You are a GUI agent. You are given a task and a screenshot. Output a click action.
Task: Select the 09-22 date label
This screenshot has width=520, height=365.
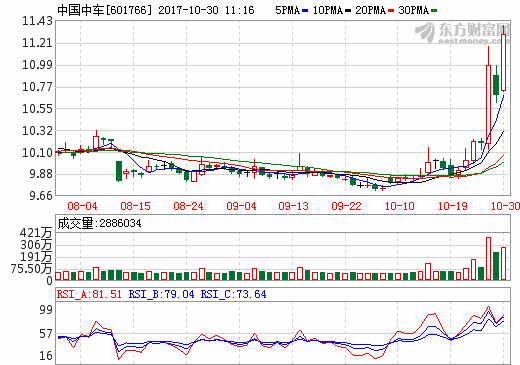pos(346,206)
